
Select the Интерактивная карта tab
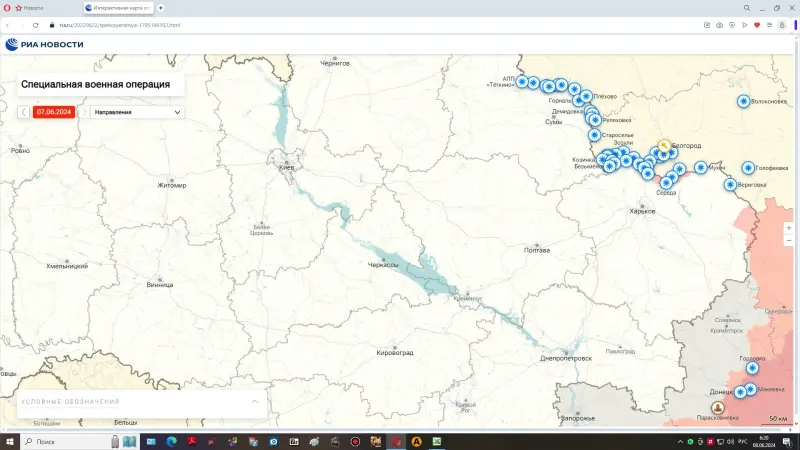[117, 8]
